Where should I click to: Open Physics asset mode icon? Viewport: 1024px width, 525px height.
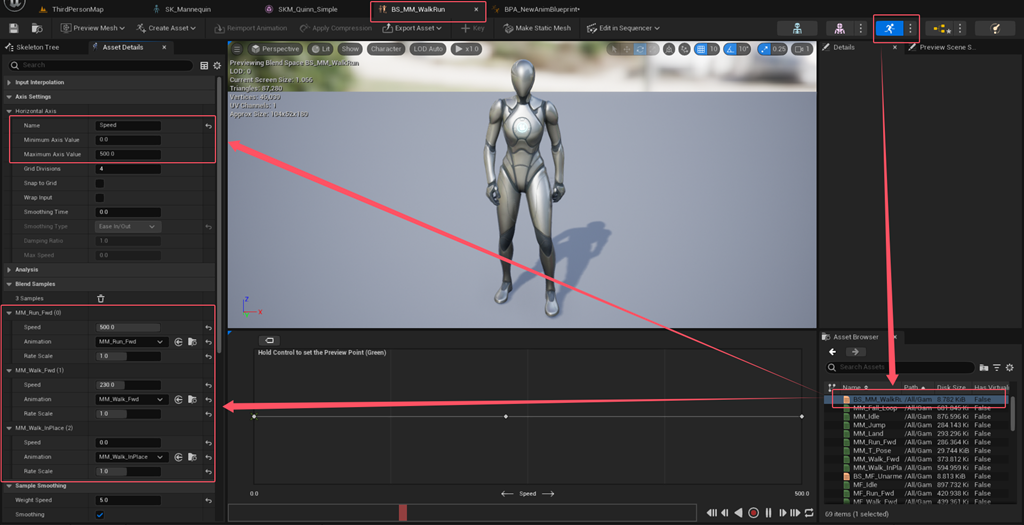point(995,28)
